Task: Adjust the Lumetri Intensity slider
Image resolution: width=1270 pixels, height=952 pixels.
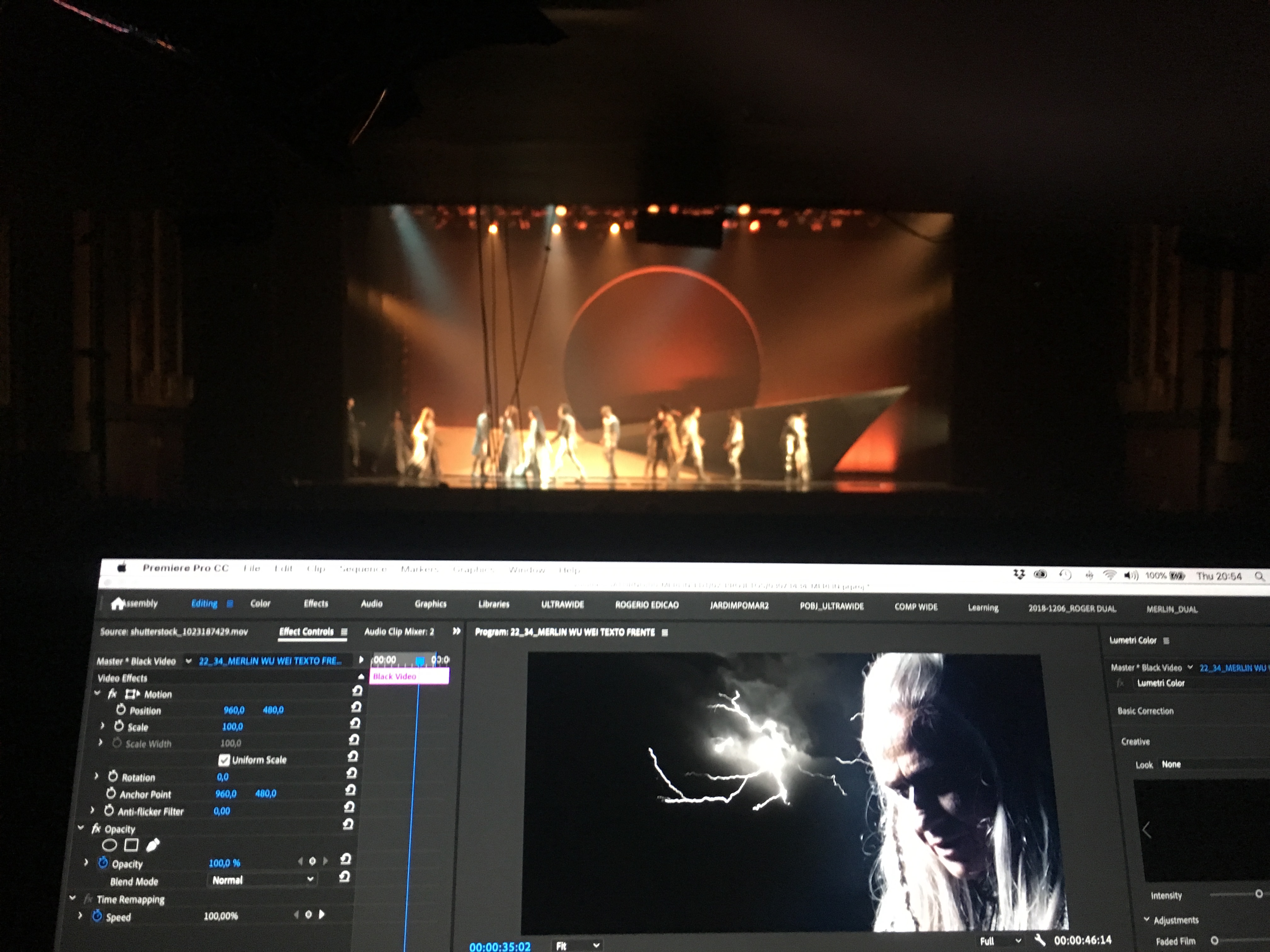Action: pyautogui.click(x=1259, y=894)
